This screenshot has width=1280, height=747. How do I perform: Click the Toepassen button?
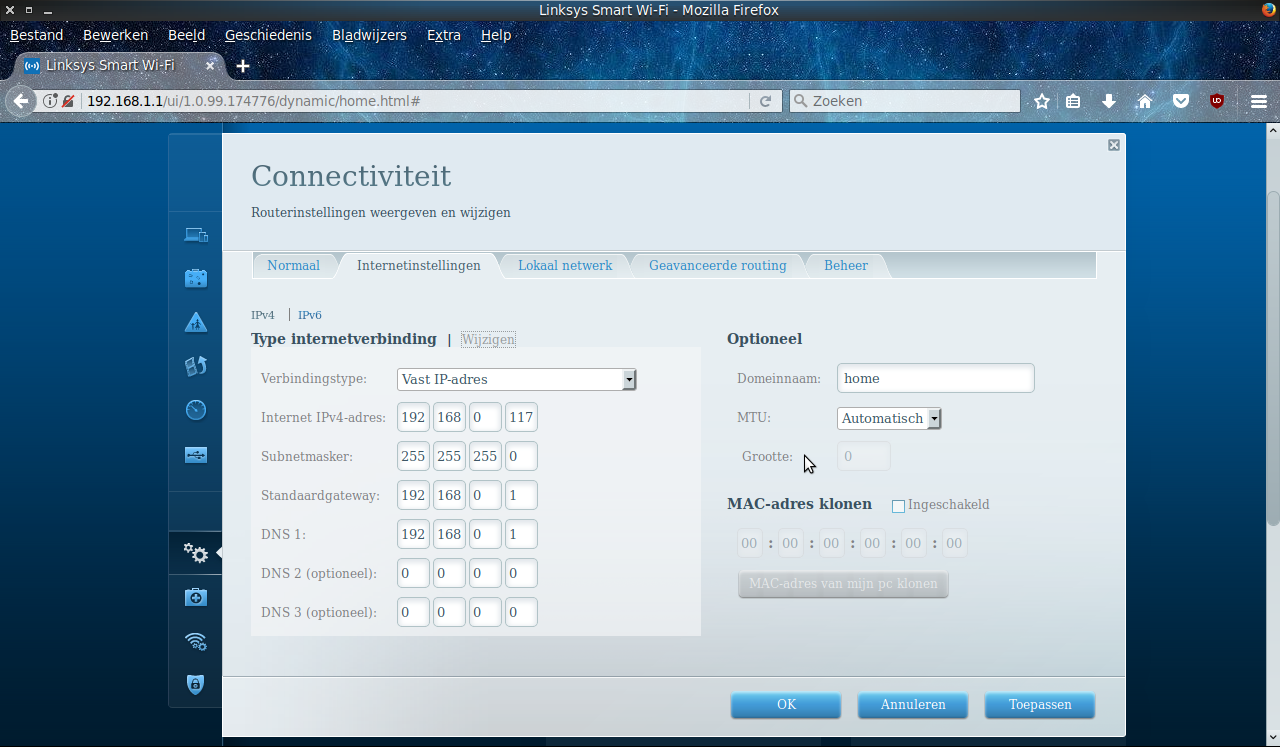[x=1040, y=705]
